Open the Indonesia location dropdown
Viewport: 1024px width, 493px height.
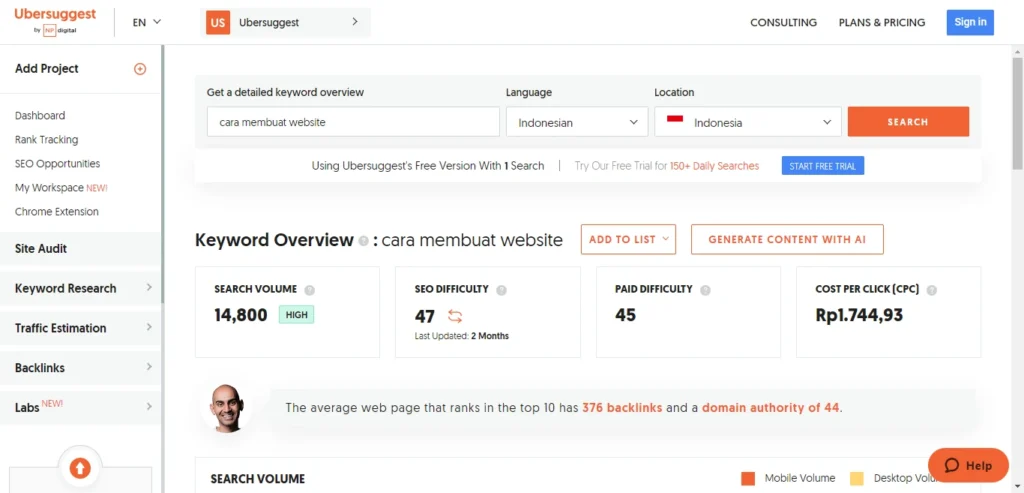748,122
